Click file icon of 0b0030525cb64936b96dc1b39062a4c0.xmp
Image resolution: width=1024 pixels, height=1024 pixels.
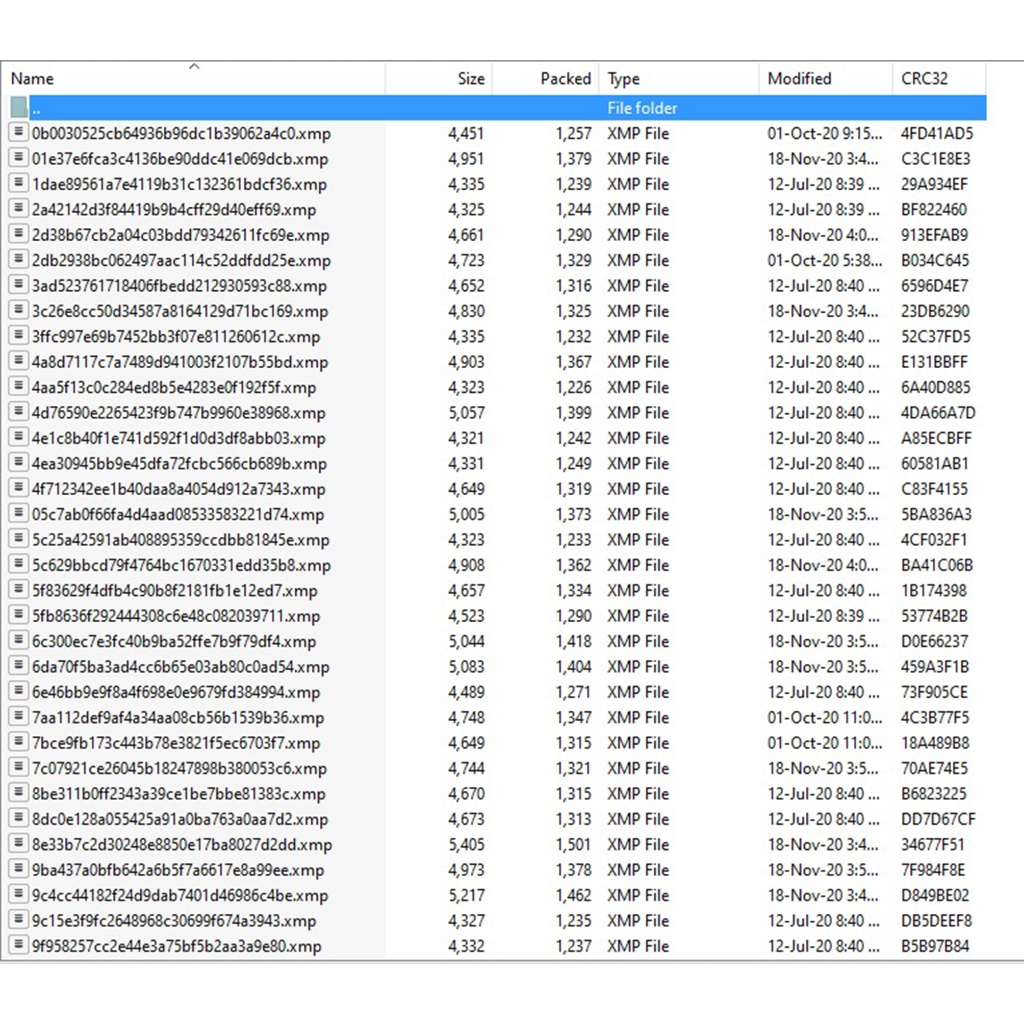pyautogui.click(x=18, y=133)
